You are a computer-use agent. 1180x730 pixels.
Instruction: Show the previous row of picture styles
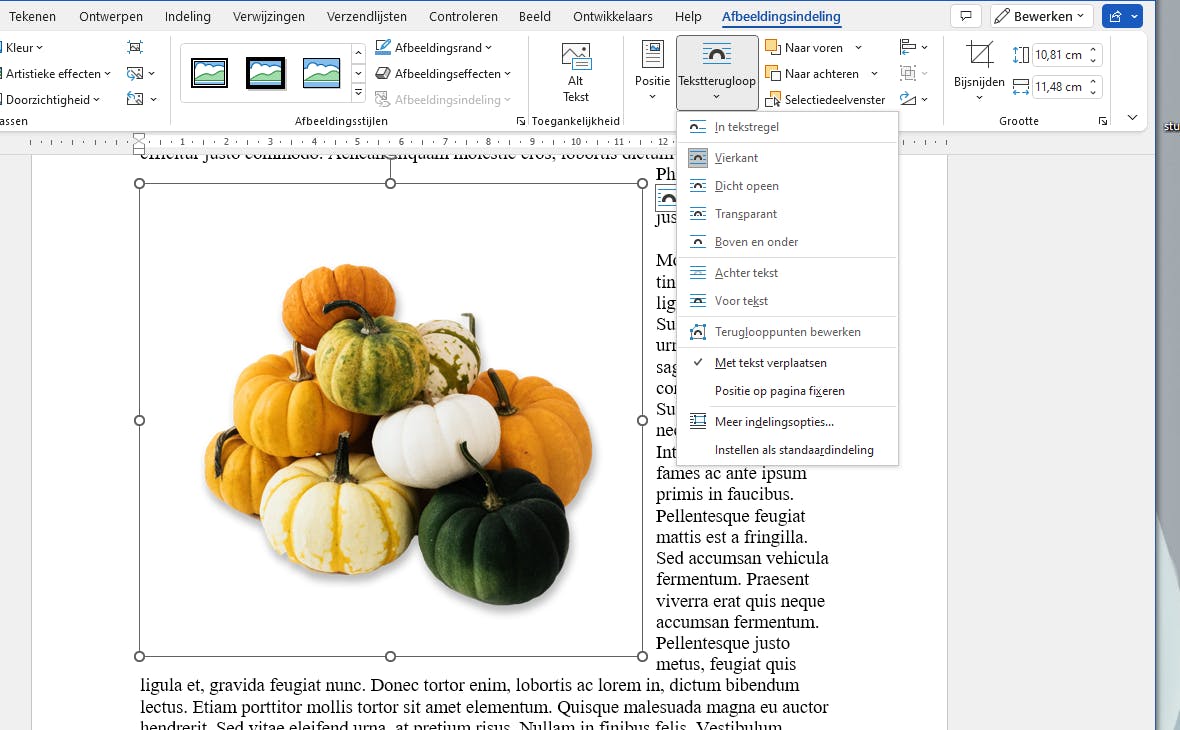click(x=358, y=53)
